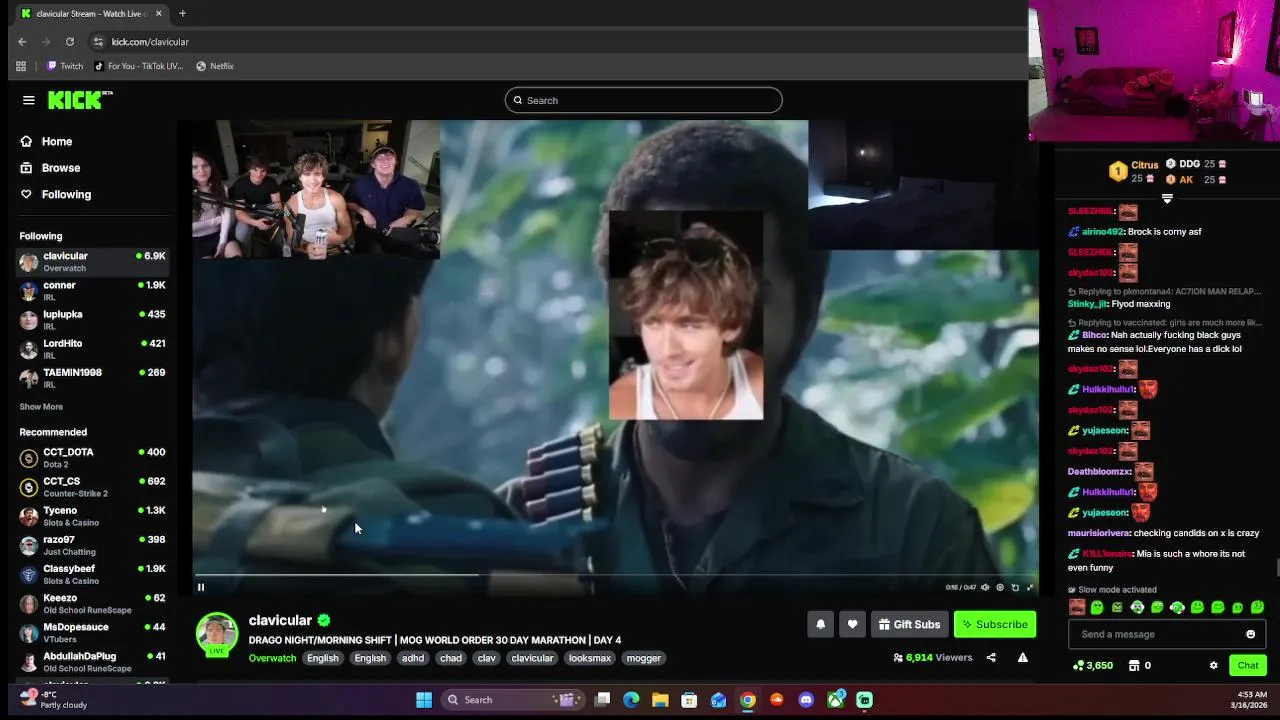Viewport: 1280px width, 720px height.
Task: Open Discord from the taskbar
Action: click(806, 700)
